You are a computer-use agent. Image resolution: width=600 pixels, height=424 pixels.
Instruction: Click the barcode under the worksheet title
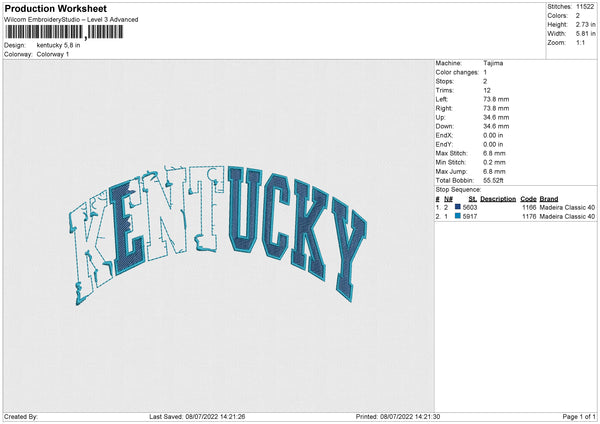pos(64,32)
